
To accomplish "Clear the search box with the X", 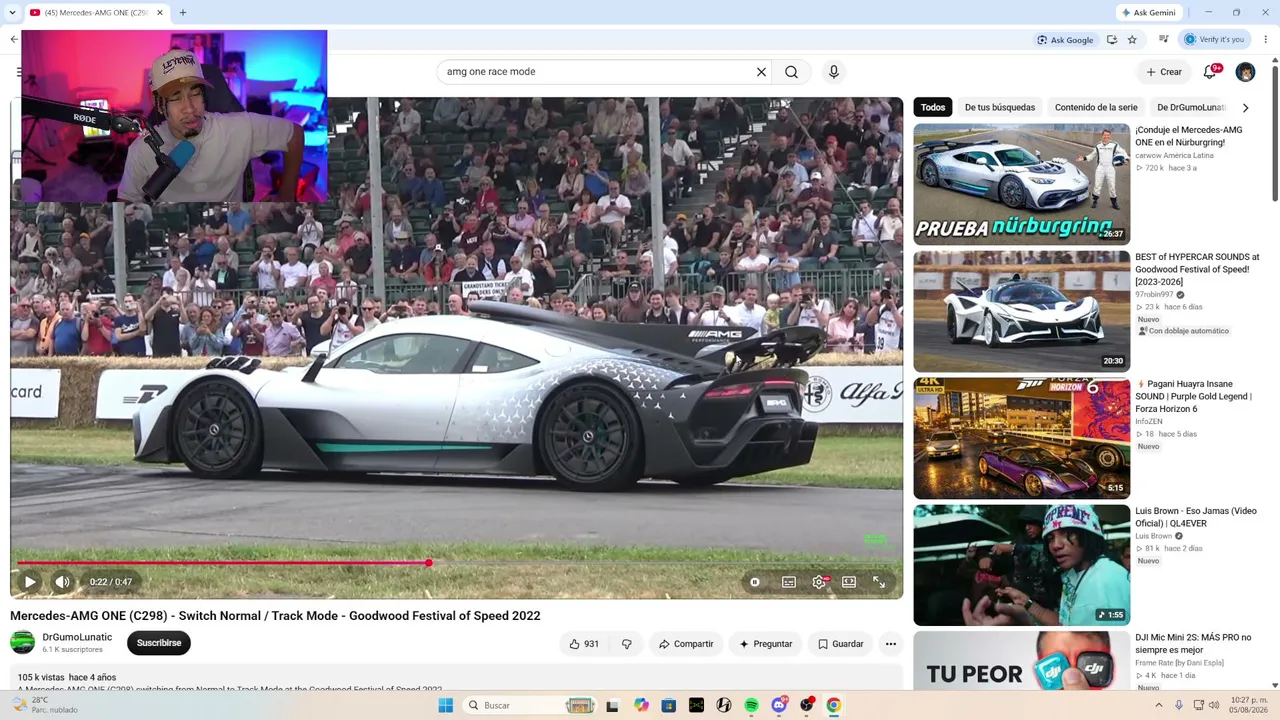I will (761, 72).
